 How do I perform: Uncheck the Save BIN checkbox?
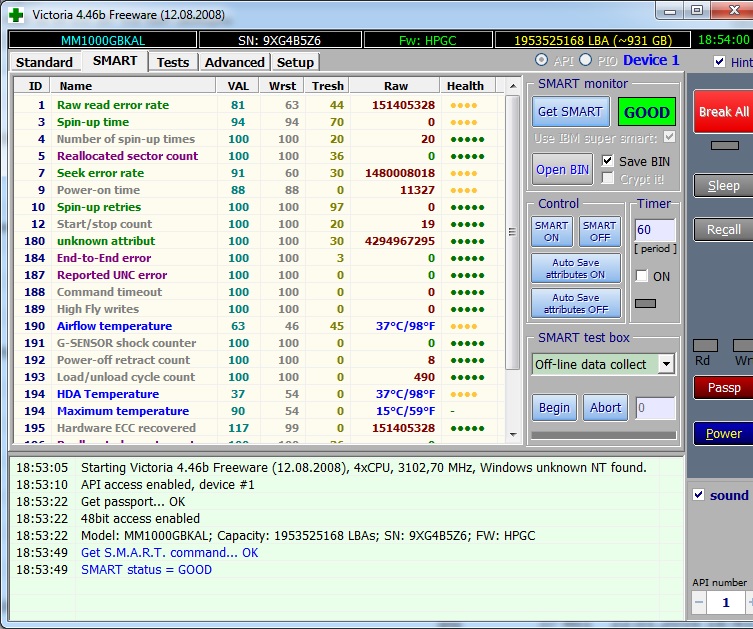[x=607, y=160]
